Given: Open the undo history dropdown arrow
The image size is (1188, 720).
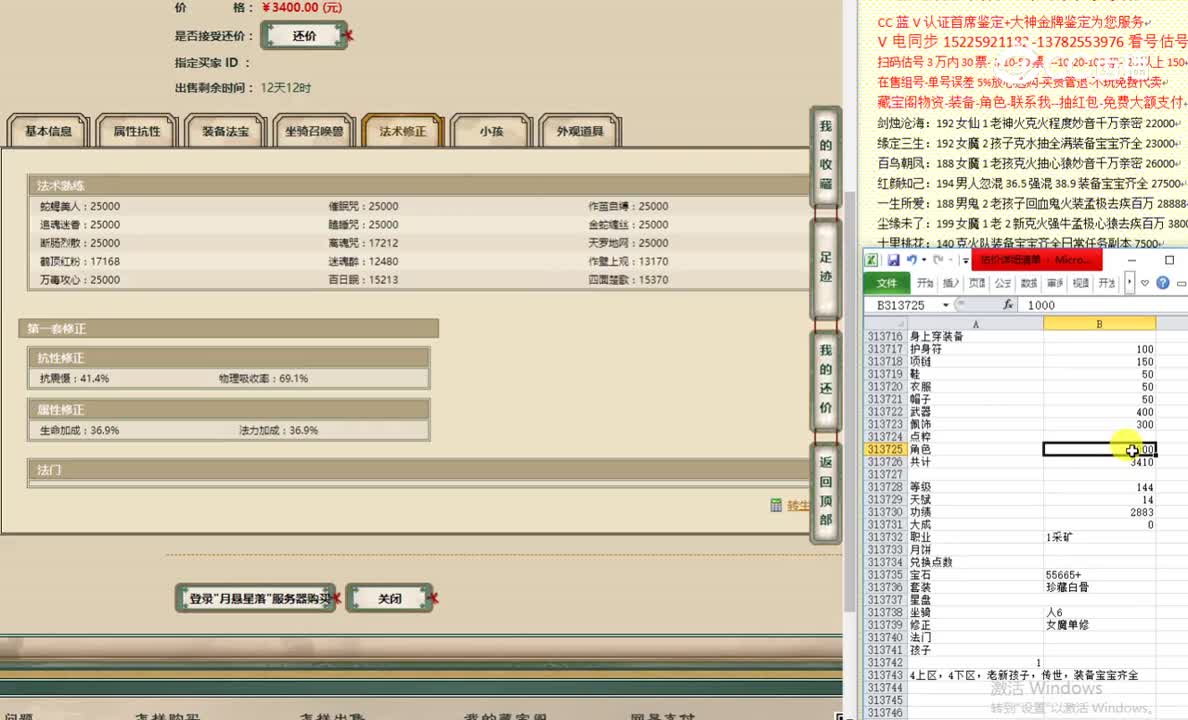Looking at the screenshot, I should 924,260.
